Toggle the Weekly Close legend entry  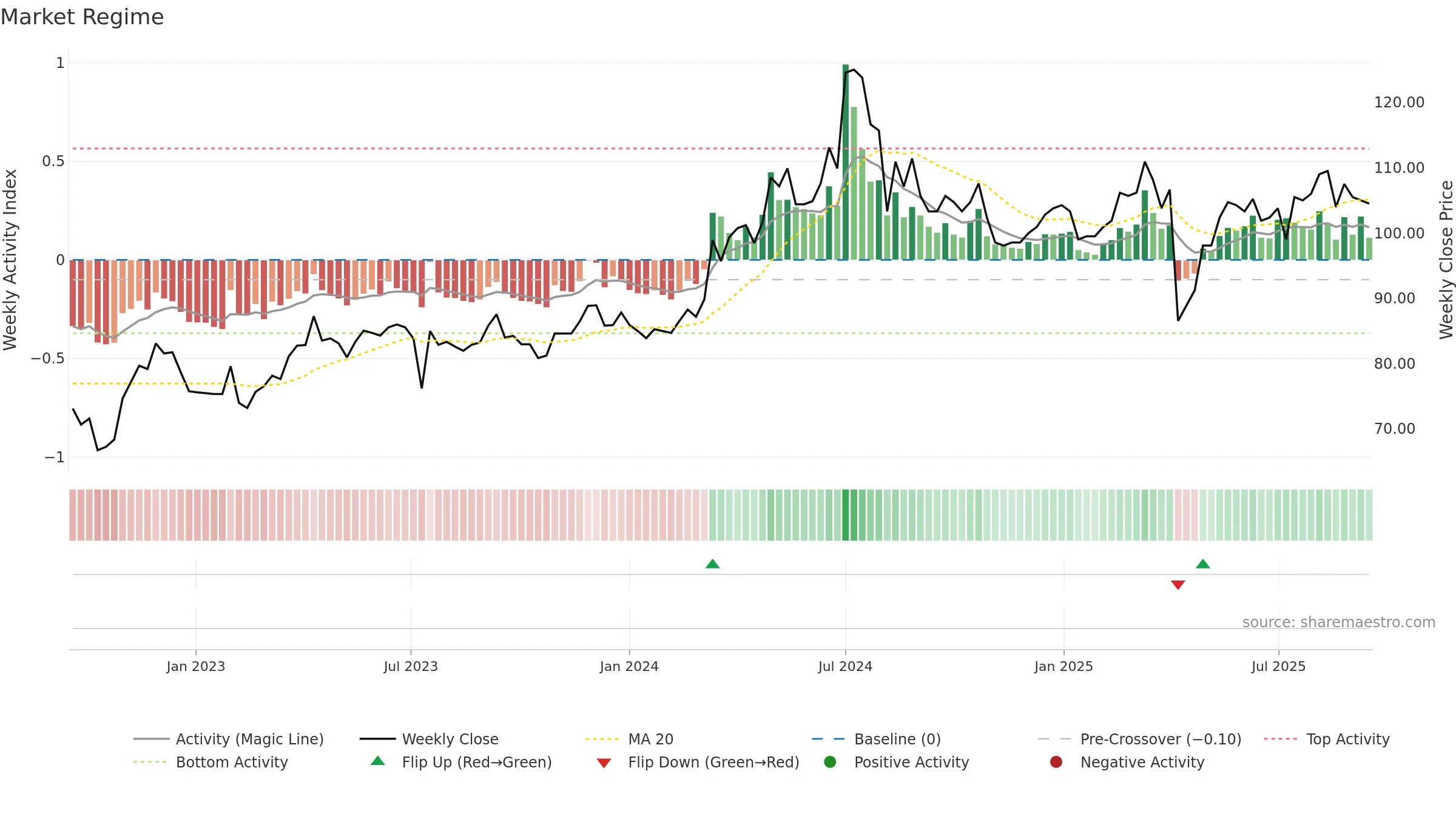(429, 739)
